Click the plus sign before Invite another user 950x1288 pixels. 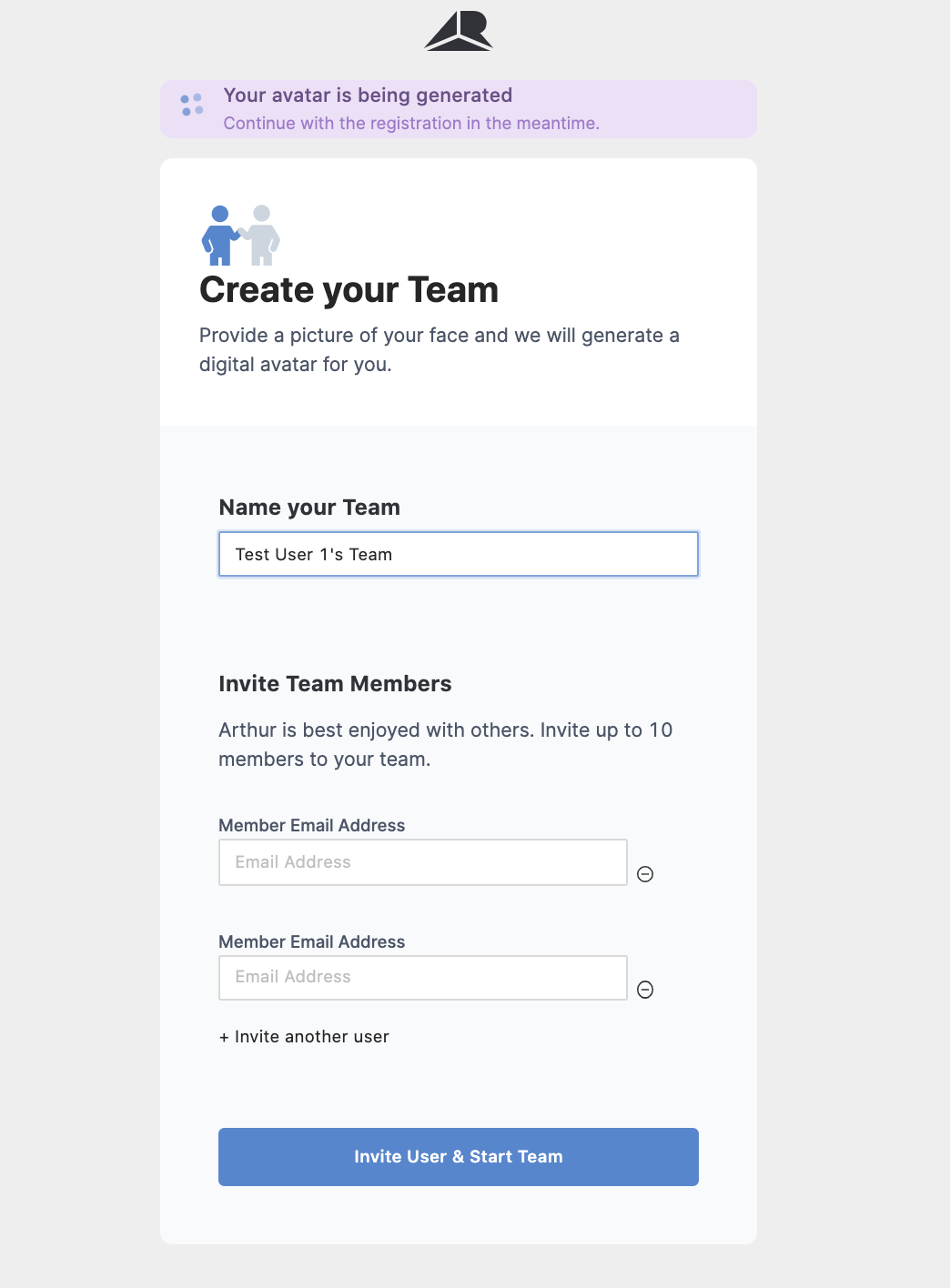[224, 1037]
